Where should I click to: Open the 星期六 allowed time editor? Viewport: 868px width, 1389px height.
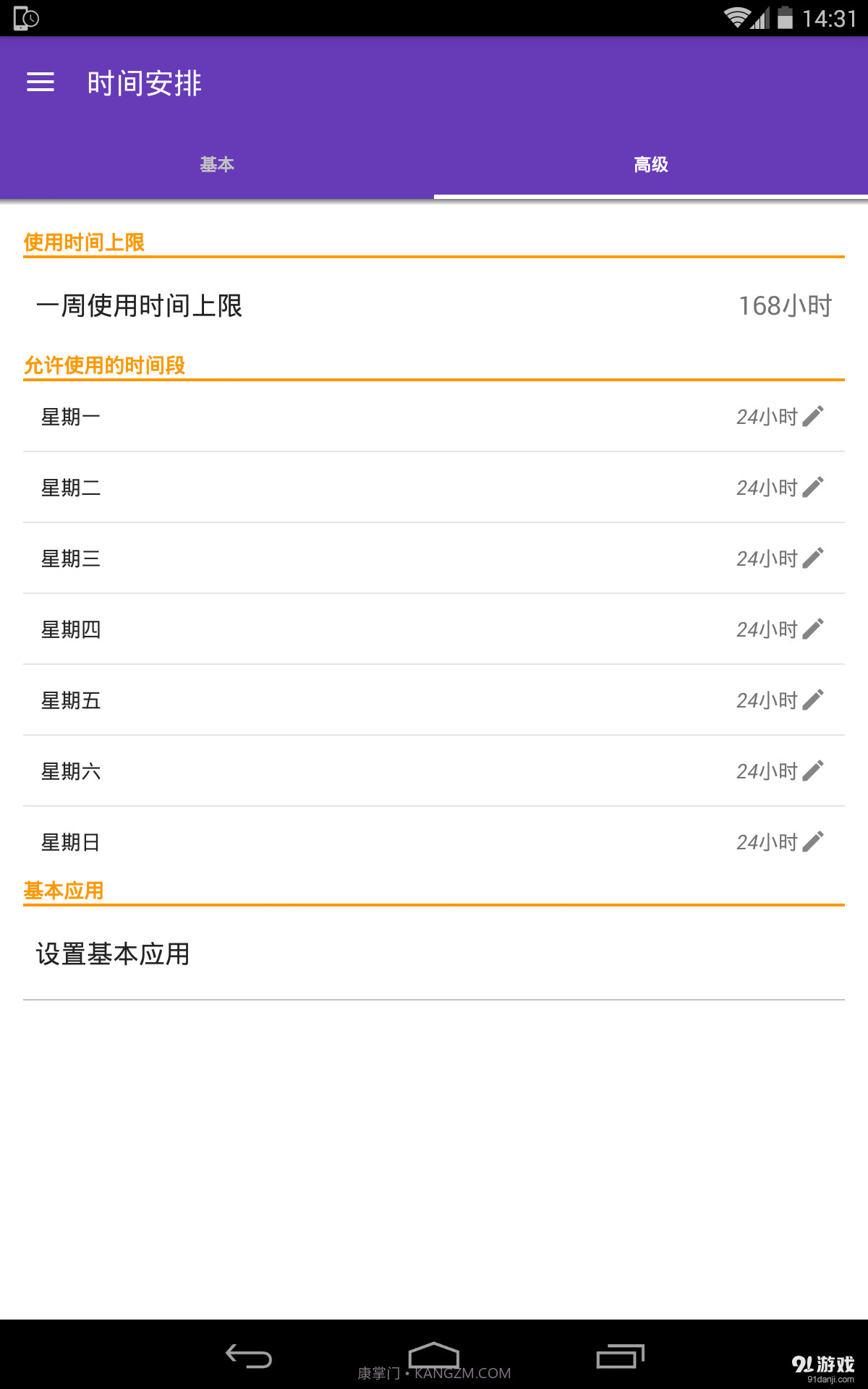pyautogui.click(x=816, y=770)
